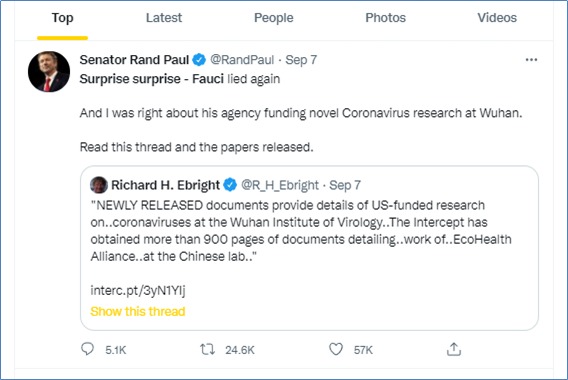Screen dimensions: 568x380
Task: Click Senator Rand Paul's profile picture
Action: (49, 71)
